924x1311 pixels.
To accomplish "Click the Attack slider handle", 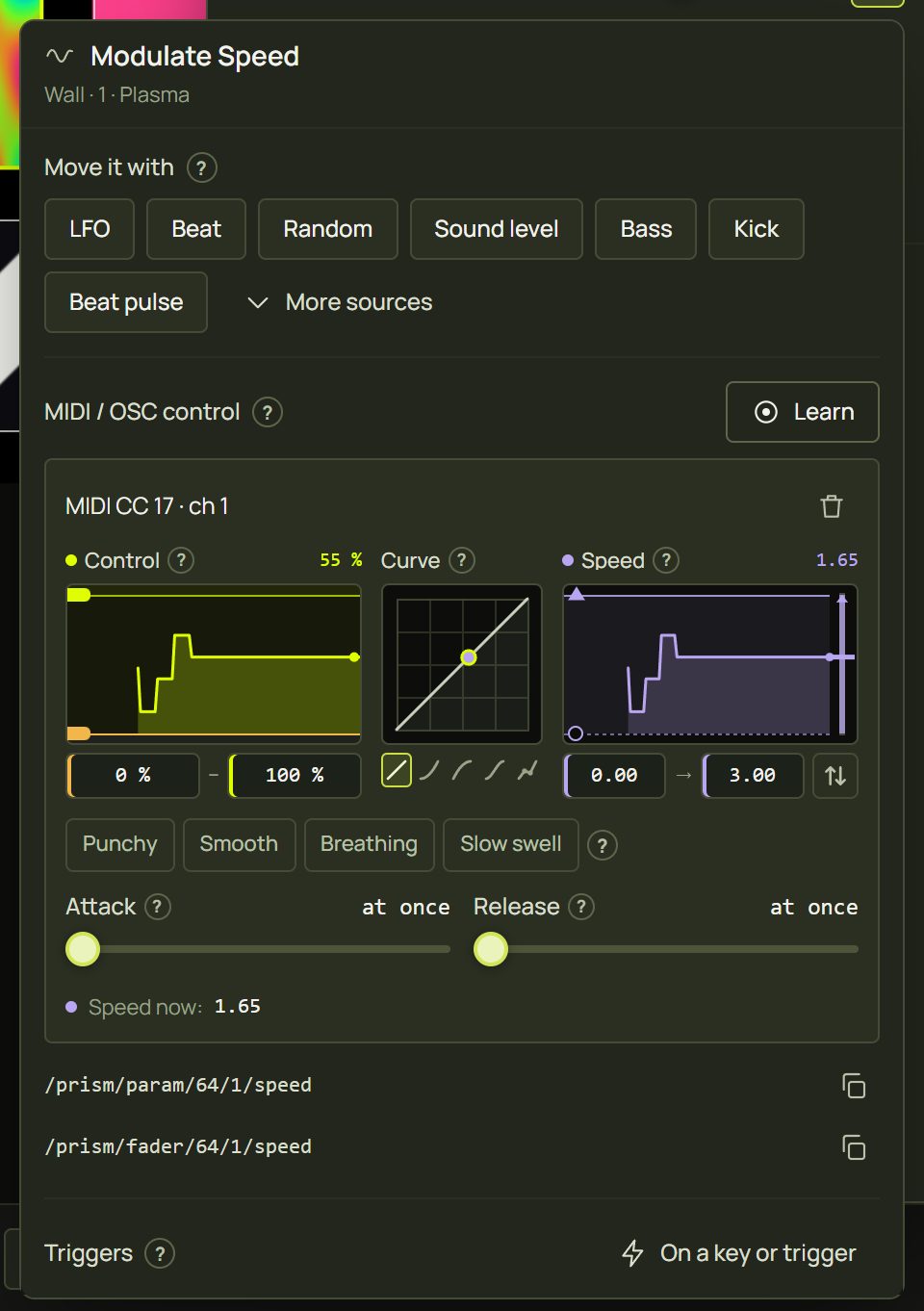I will tap(83, 949).
